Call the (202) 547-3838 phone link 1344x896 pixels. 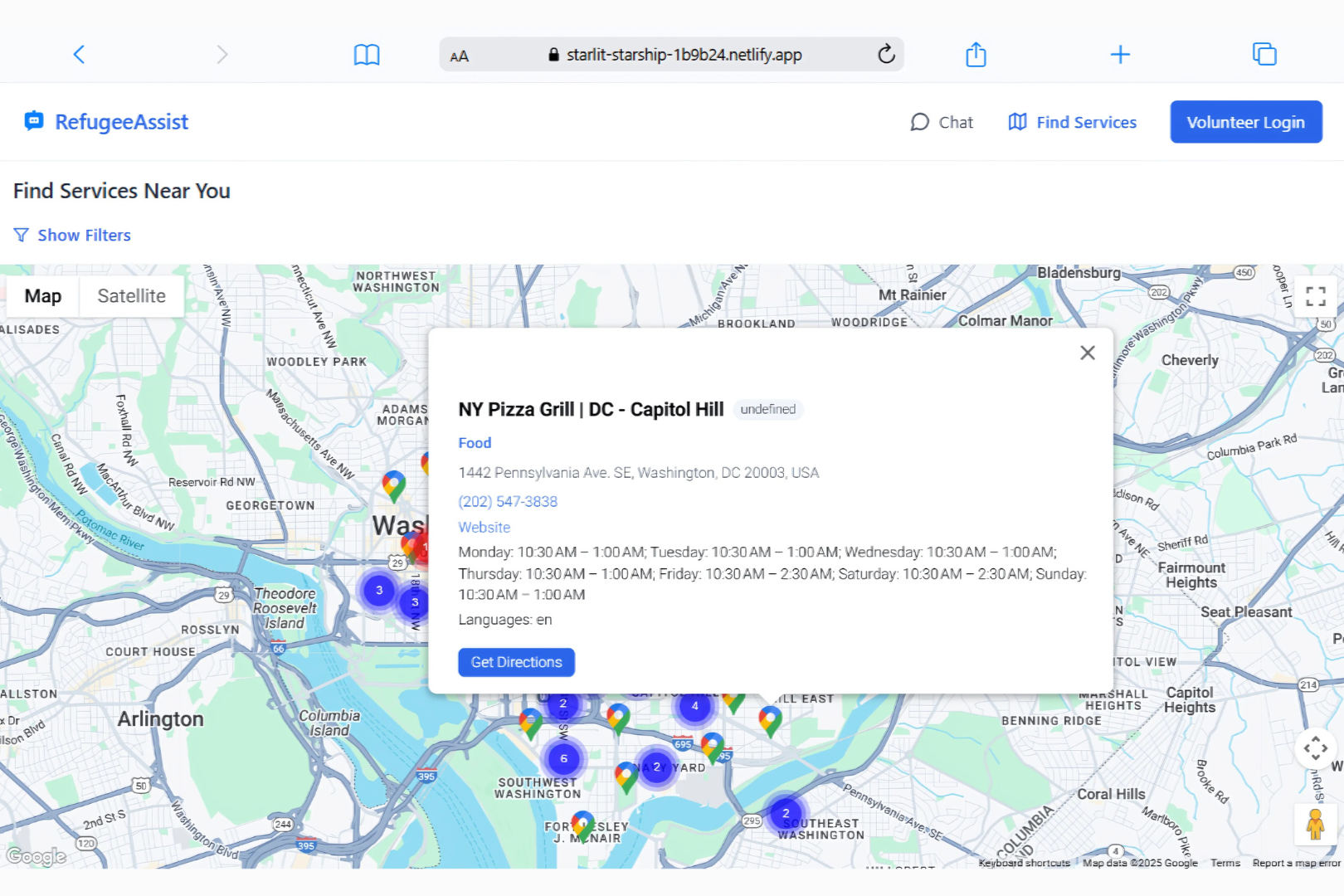(508, 501)
